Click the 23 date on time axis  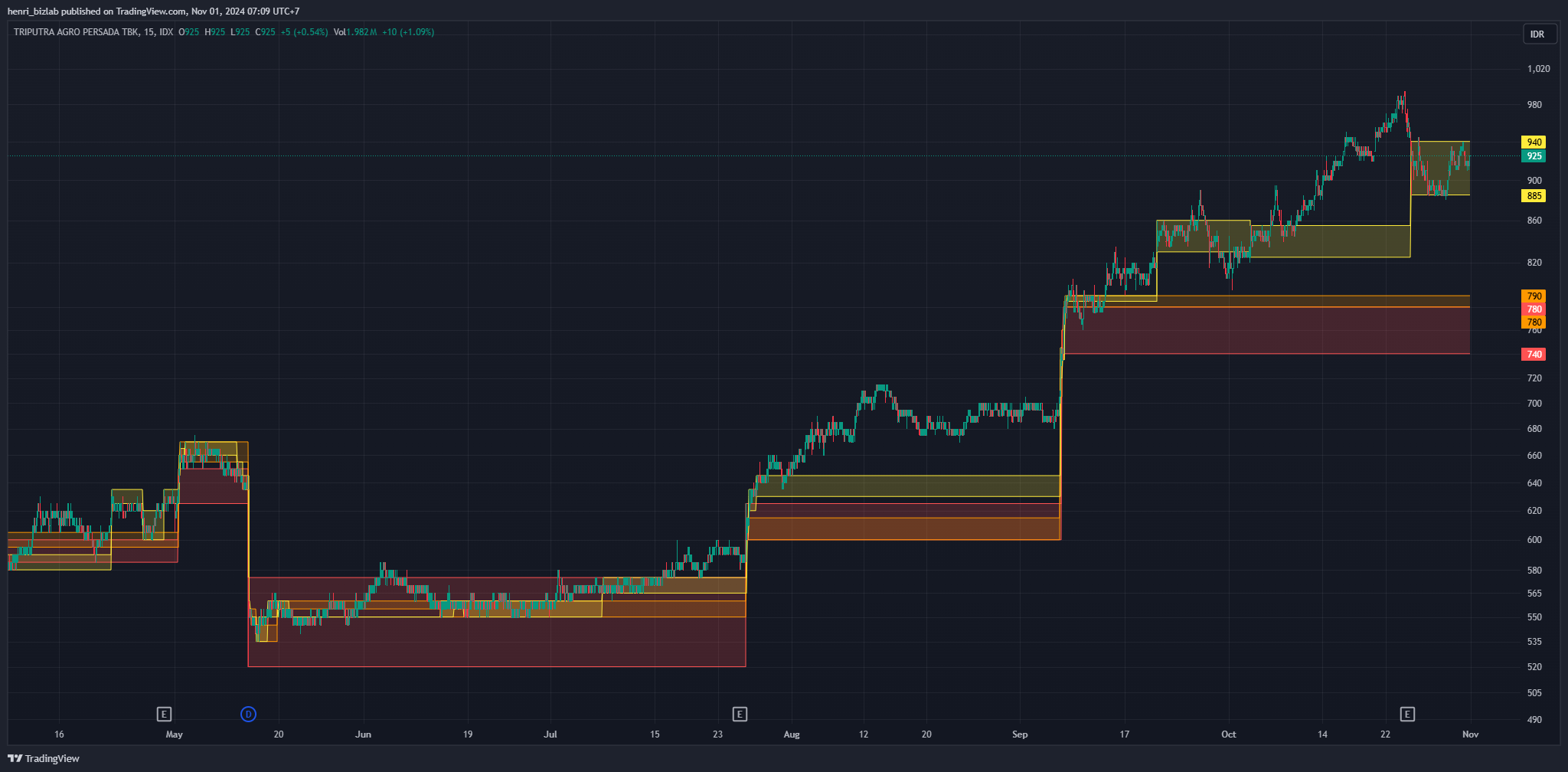(717, 734)
